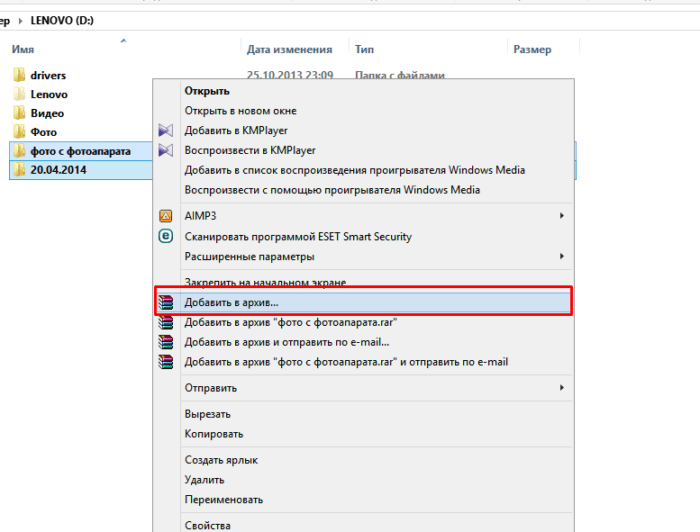The image size is (700, 532).
Task: Choose "Переименовать" in the context menu
Action: 224,499
